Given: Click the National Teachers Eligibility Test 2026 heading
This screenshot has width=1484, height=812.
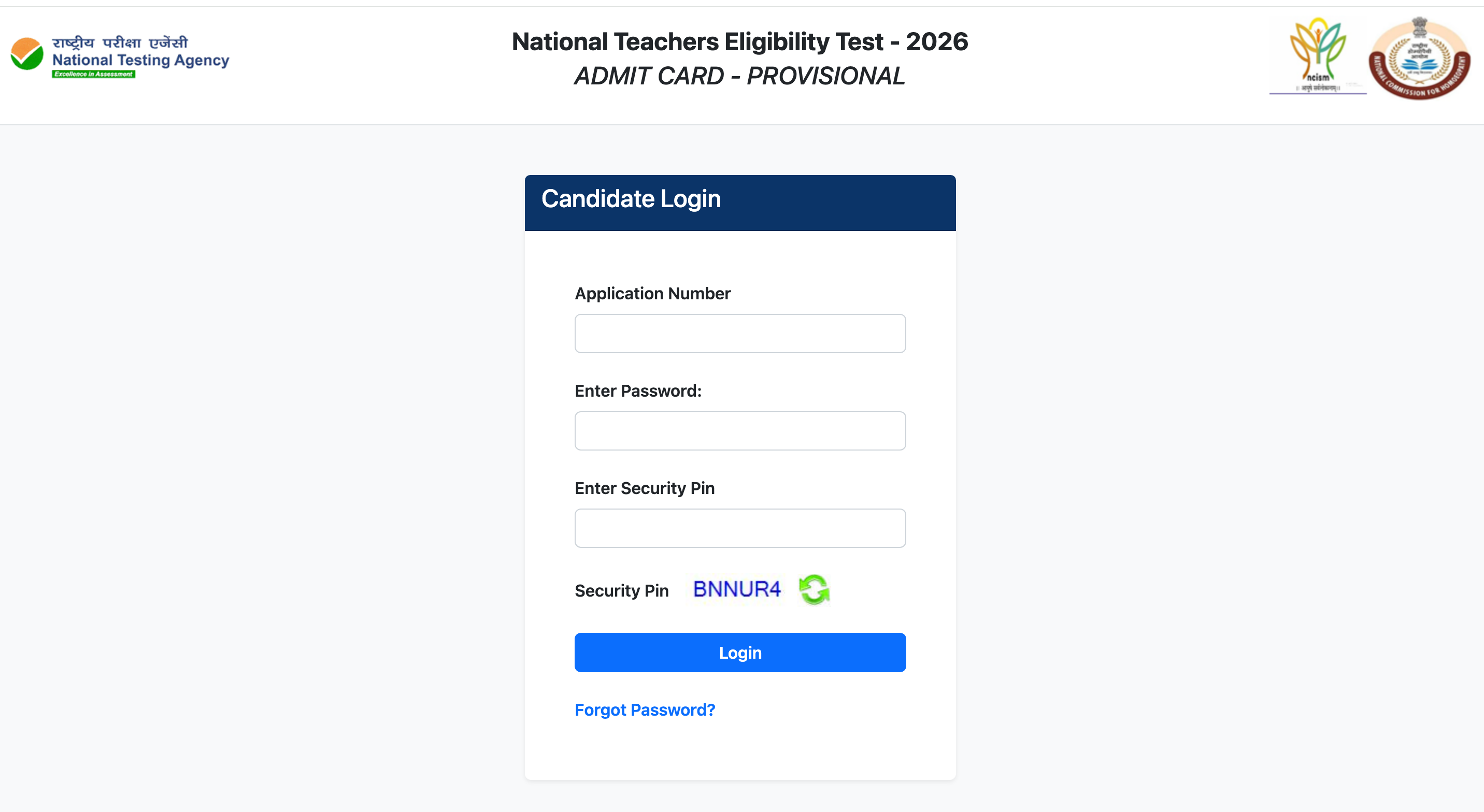Looking at the screenshot, I should click(739, 41).
